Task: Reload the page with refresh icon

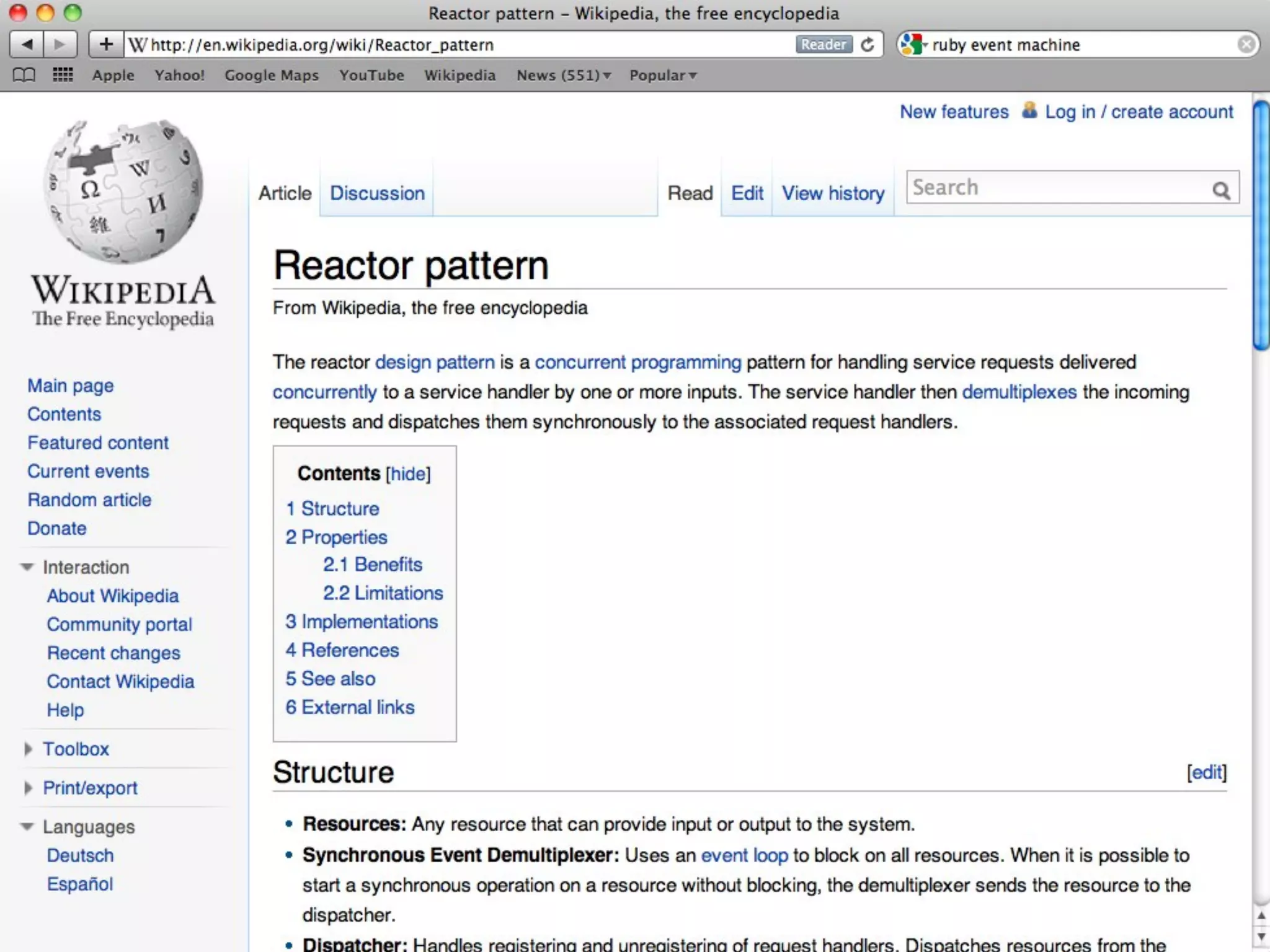Action: [x=868, y=45]
